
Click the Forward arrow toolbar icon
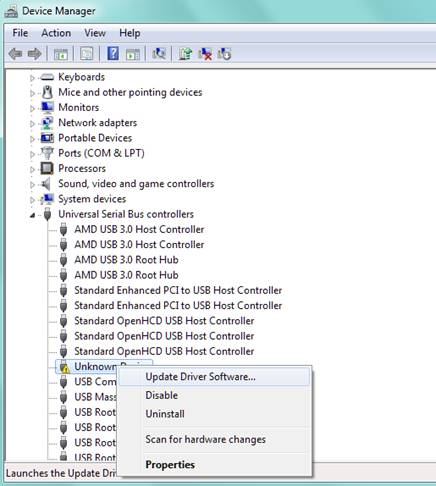(34, 54)
